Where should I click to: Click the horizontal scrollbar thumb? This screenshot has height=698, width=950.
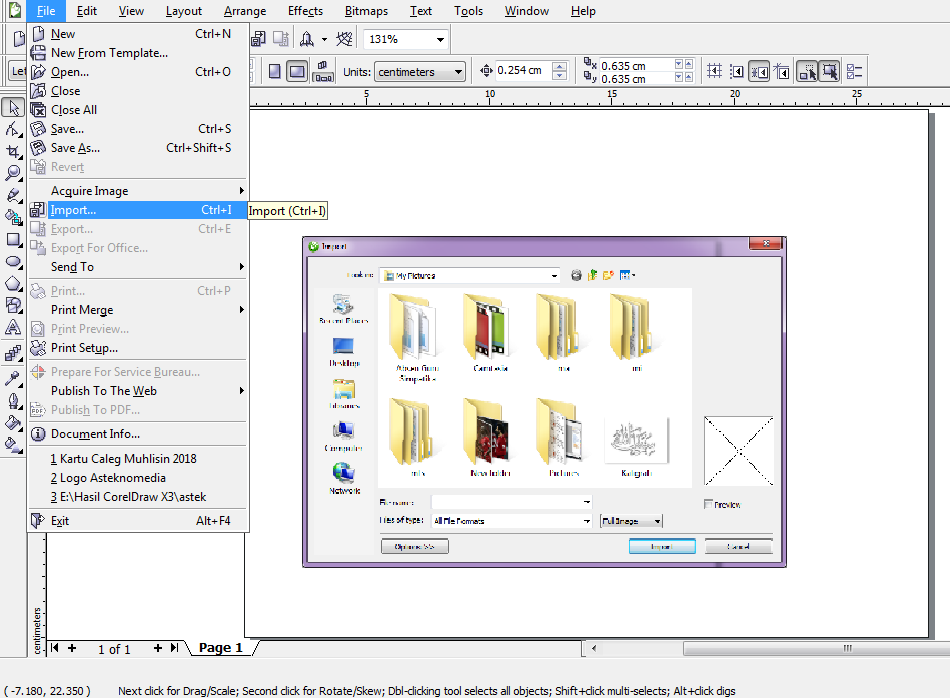click(818, 648)
